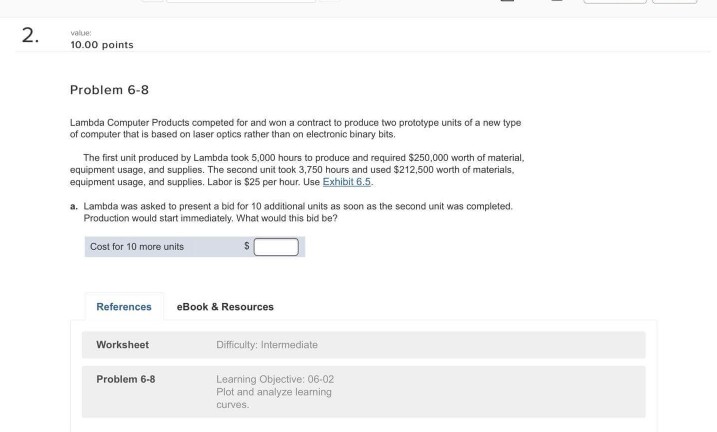Click the dollar sign beside the answer box
Screen dimensions: 717x432
pos(247,247)
